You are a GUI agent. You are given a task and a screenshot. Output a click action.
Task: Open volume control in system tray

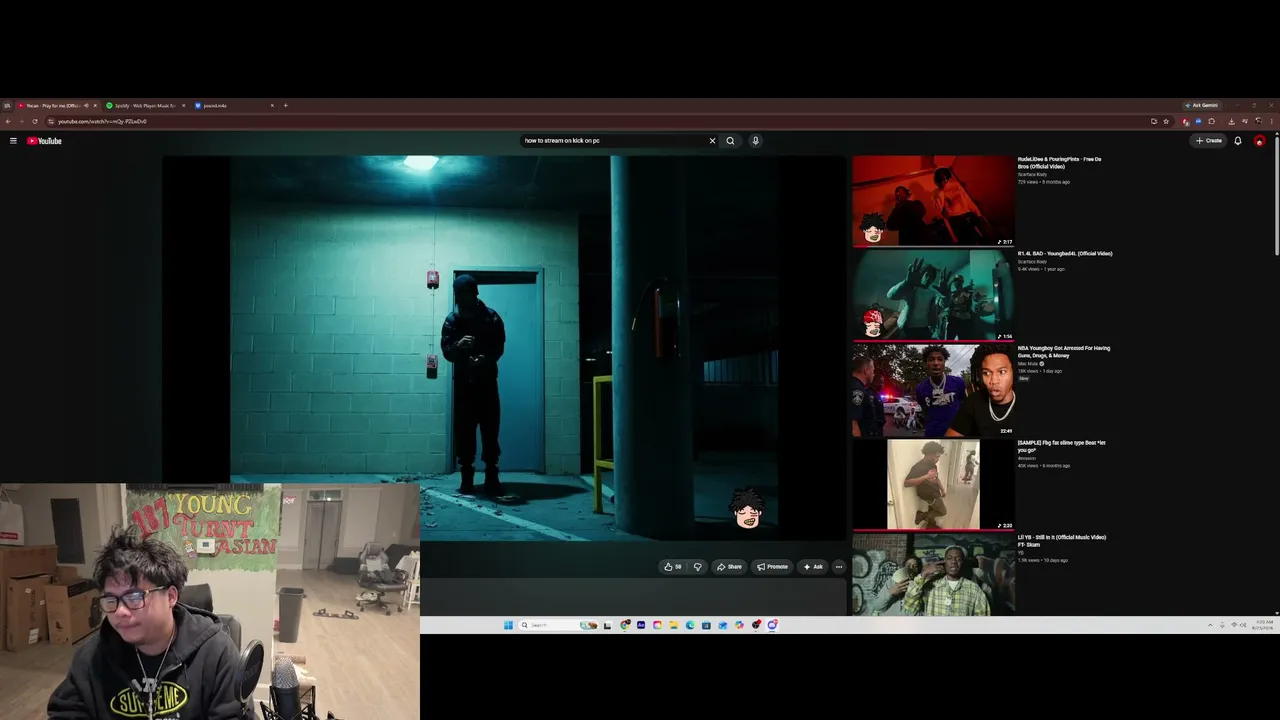tap(1243, 625)
